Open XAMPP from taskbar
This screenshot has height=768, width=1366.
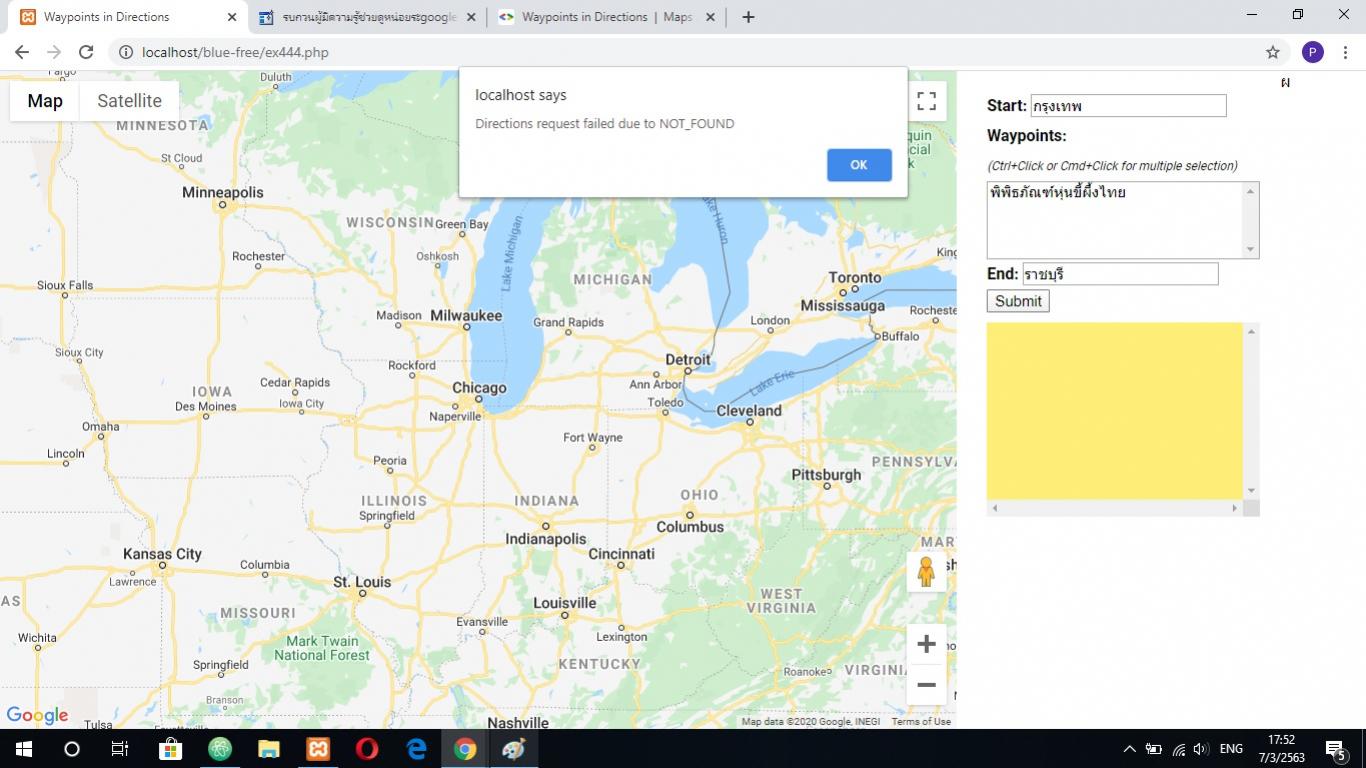[x=318, y=749]
